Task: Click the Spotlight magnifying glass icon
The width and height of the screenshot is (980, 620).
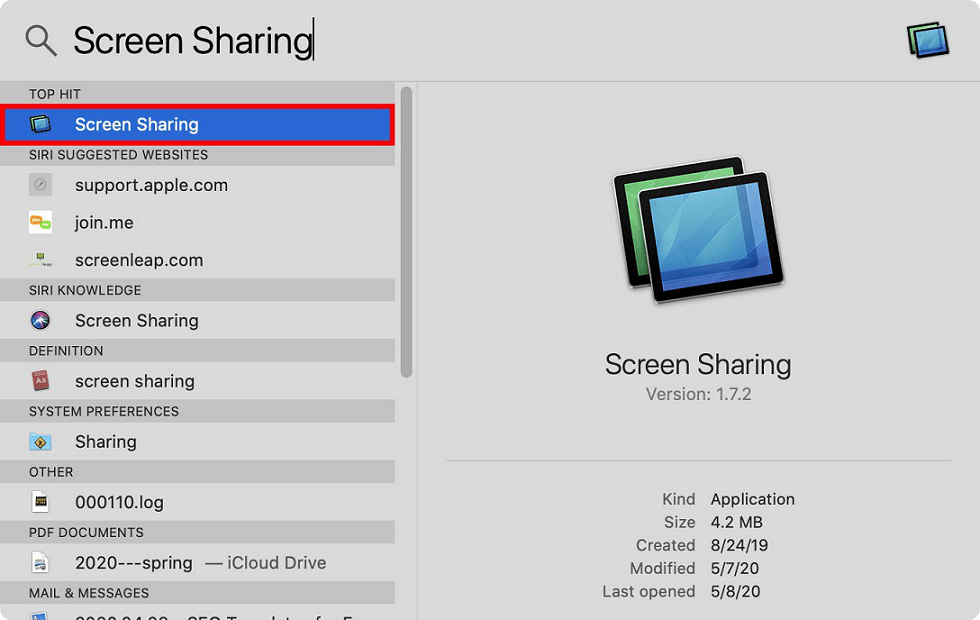Action: tap(41, 40)
